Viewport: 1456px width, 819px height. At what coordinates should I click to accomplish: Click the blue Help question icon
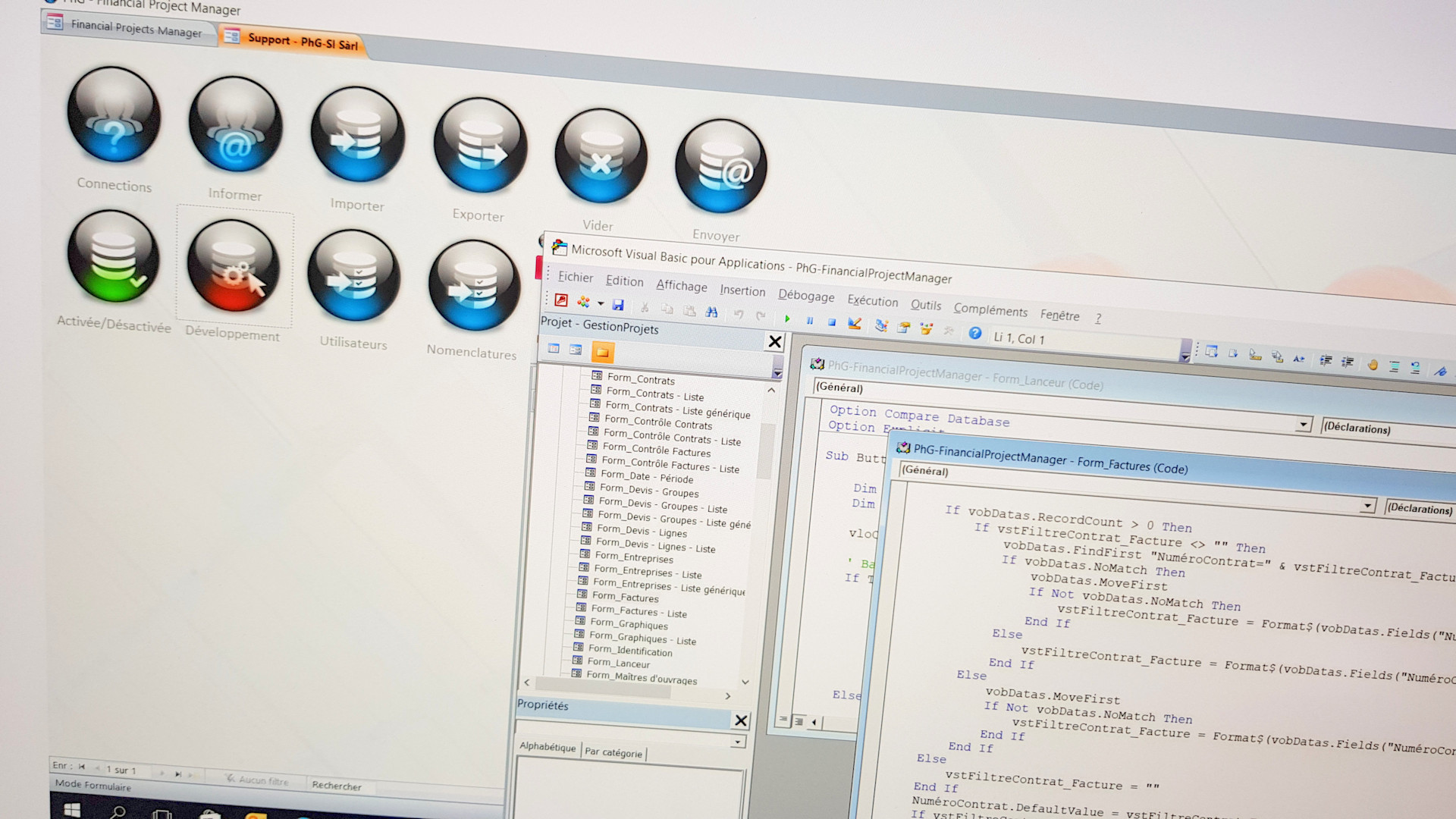[x=975, y=334]
